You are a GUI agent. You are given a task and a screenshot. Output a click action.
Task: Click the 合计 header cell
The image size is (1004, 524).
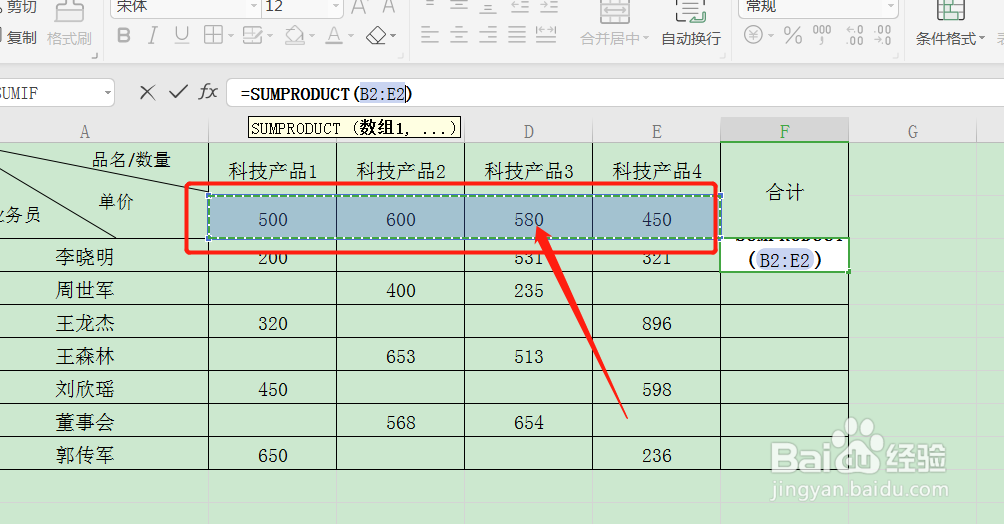click(x=784, y=191)
